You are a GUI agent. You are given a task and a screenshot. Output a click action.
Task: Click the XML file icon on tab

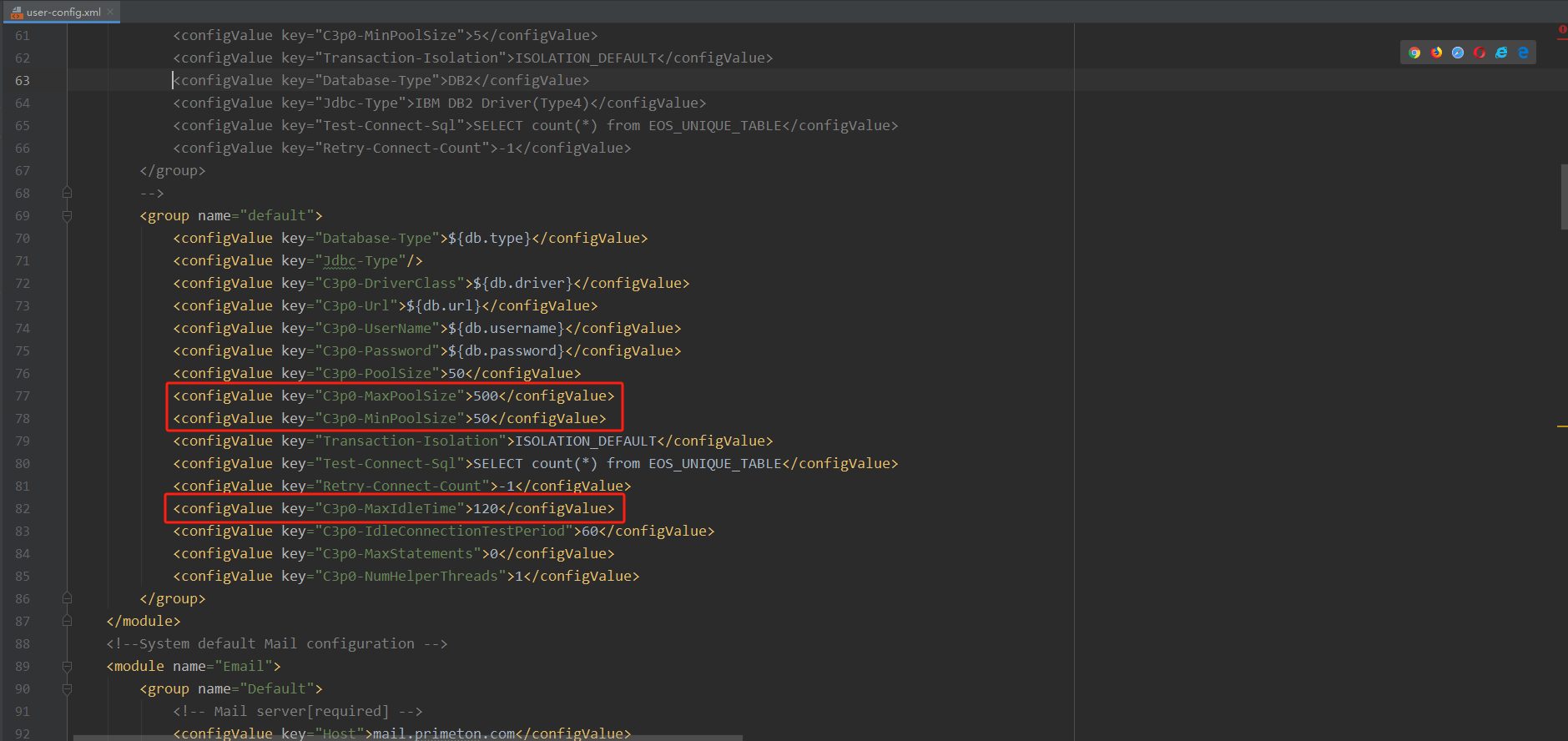click(x=16, y=13)
